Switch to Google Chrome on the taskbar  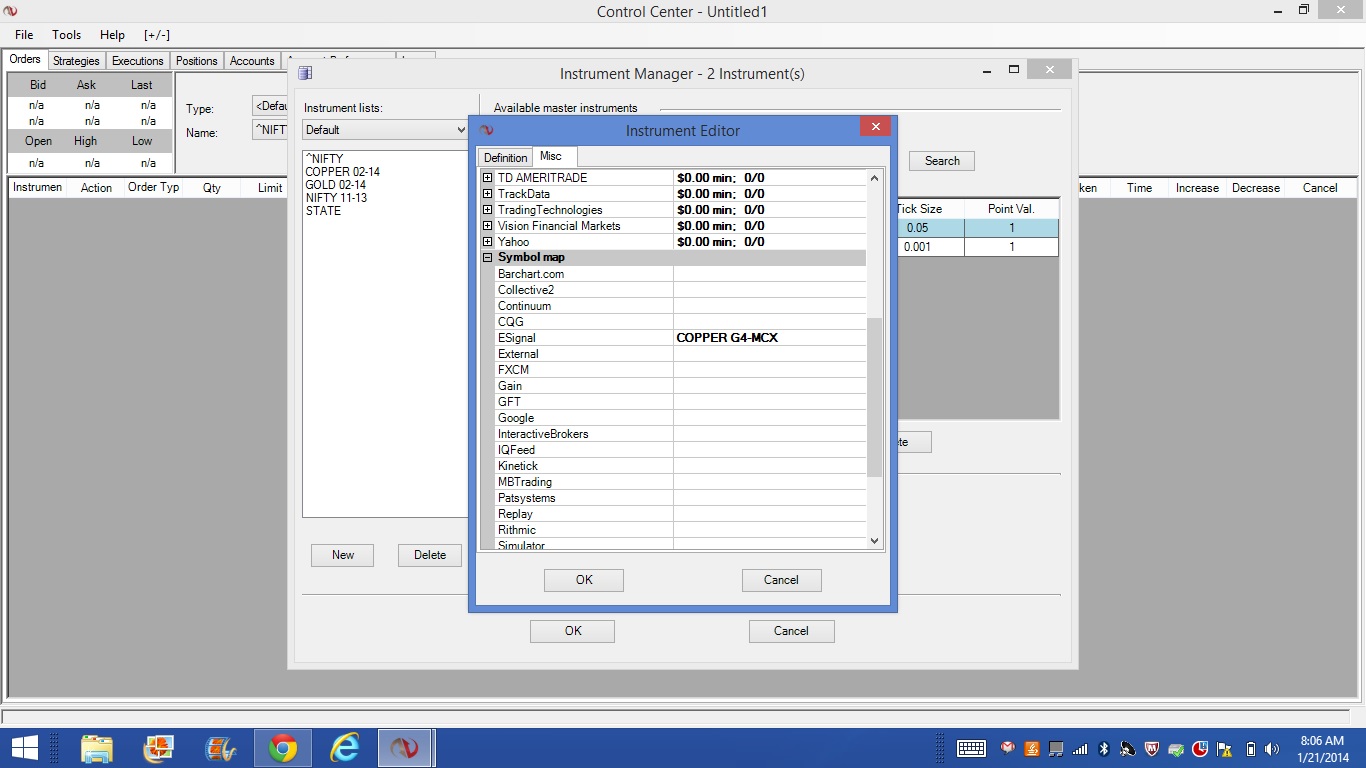(x=282, y=748)
